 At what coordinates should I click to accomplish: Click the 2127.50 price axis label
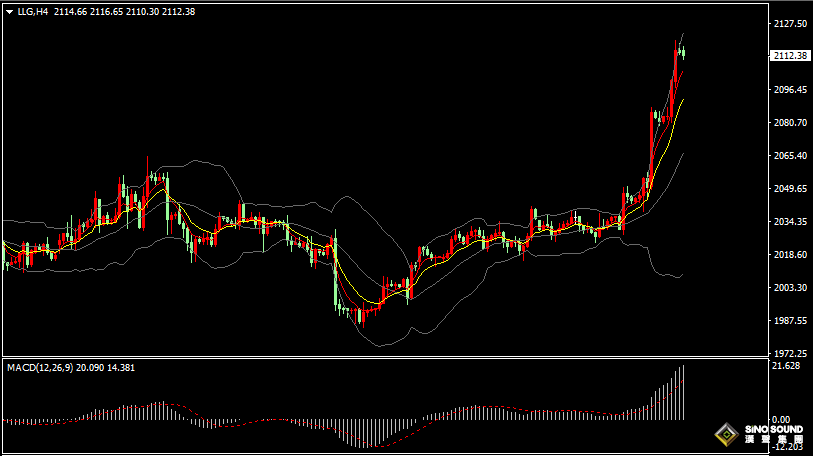[790, 24]
